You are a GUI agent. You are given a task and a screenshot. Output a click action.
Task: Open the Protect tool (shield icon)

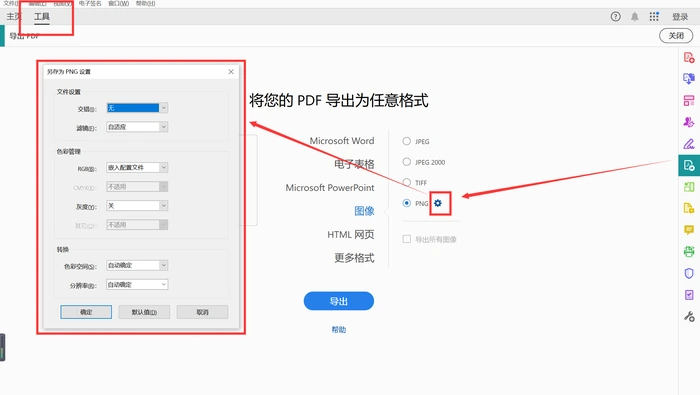click(689, 273)
